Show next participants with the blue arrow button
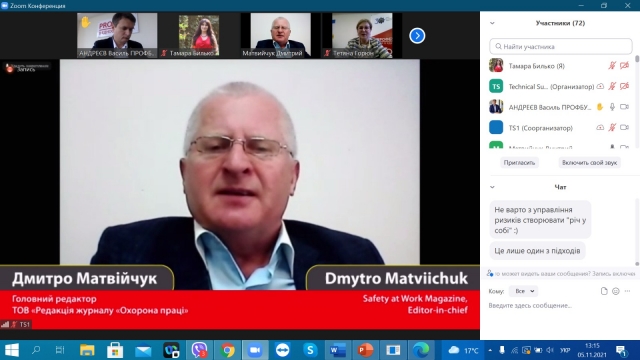 coord(417,36)
